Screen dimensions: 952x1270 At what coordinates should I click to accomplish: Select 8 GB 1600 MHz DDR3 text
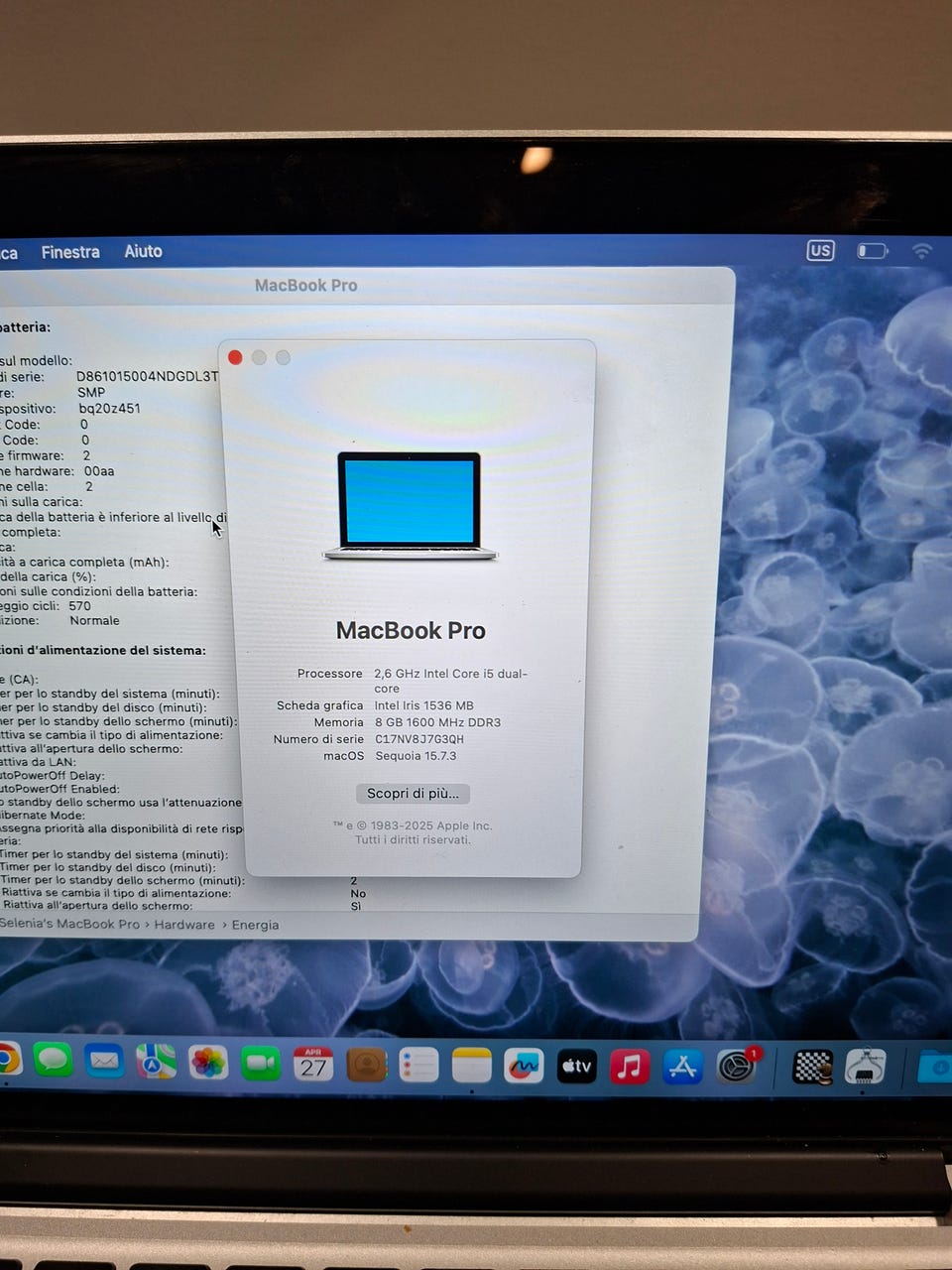(x=437, y=722)
